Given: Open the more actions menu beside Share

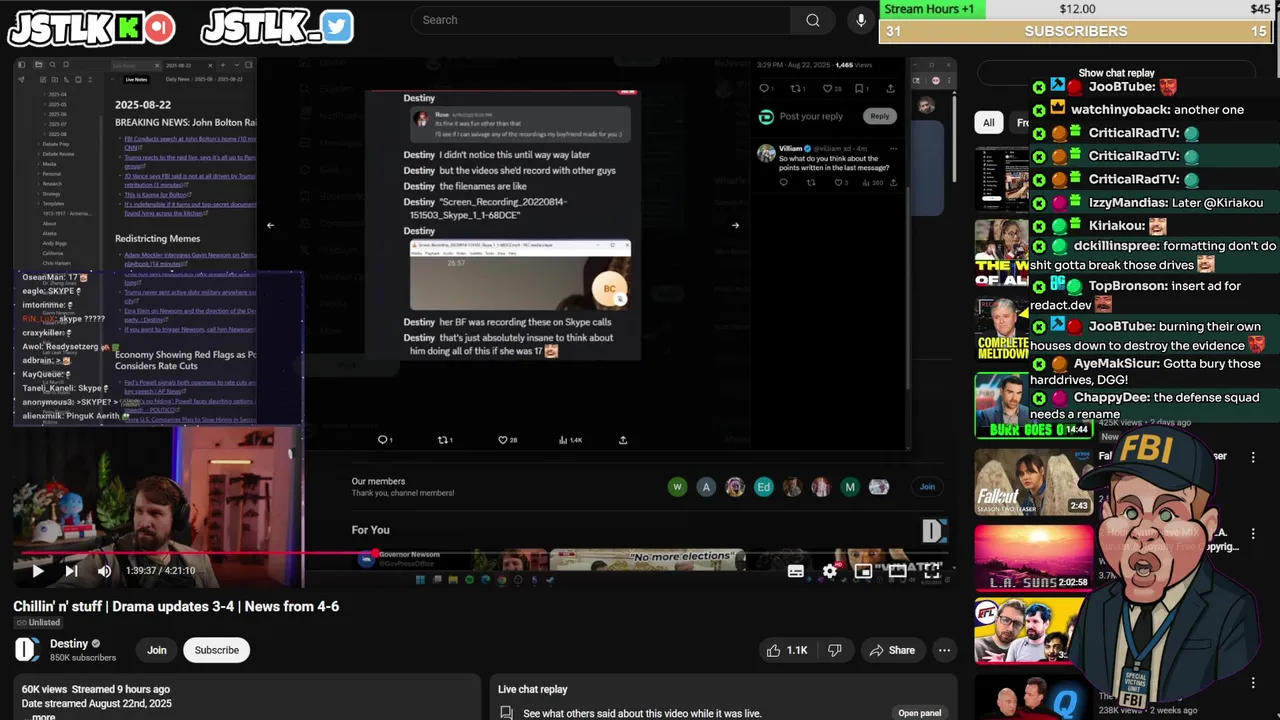Looking at the screenshot, I should [944, 650].
